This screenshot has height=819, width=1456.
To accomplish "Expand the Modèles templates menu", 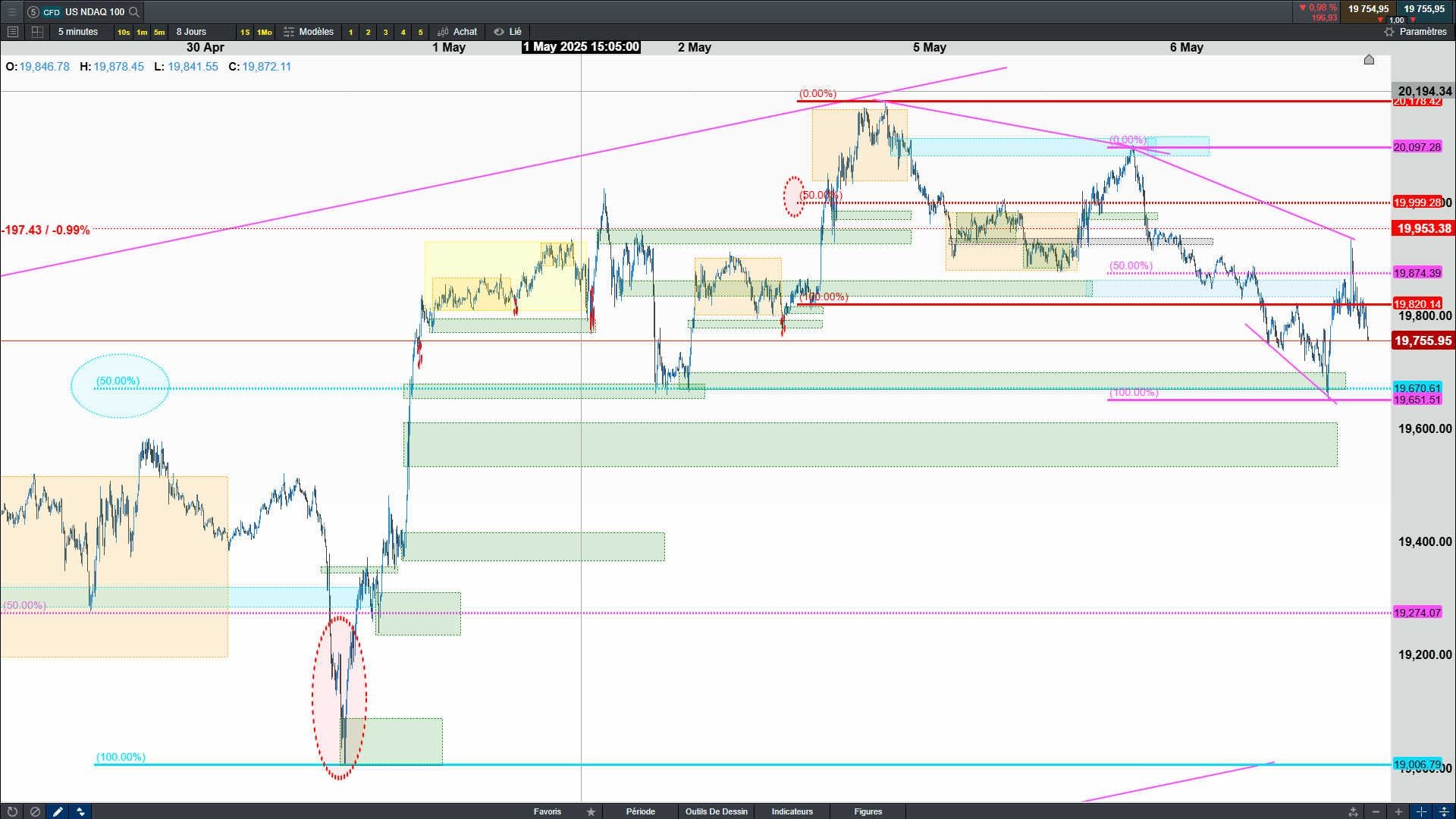I will [309, 32].
